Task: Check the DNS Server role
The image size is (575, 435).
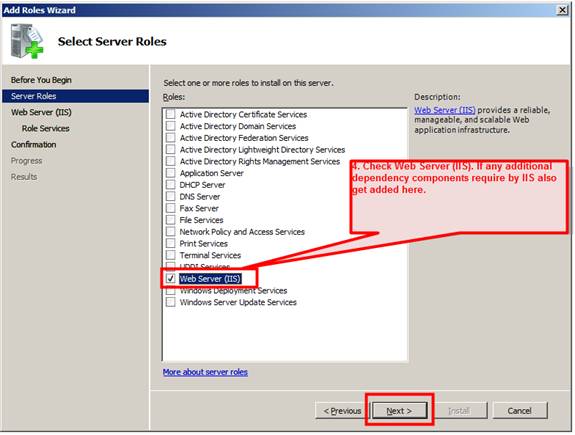Action: click(171, 196)
